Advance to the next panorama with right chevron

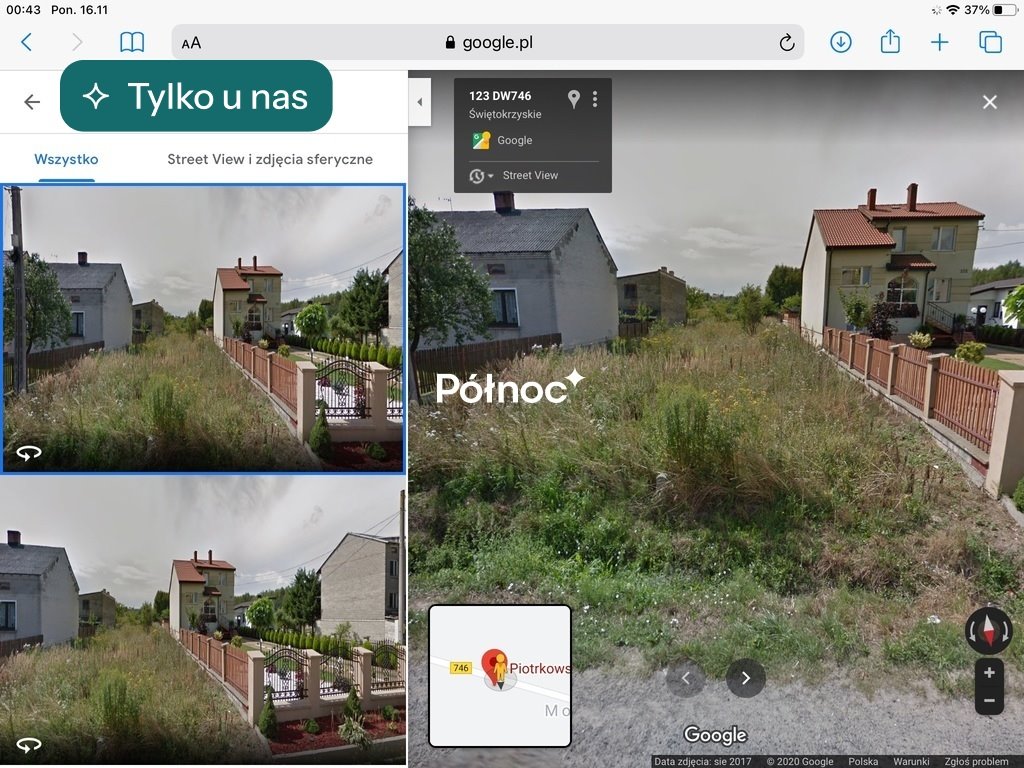tap(745, 678)
